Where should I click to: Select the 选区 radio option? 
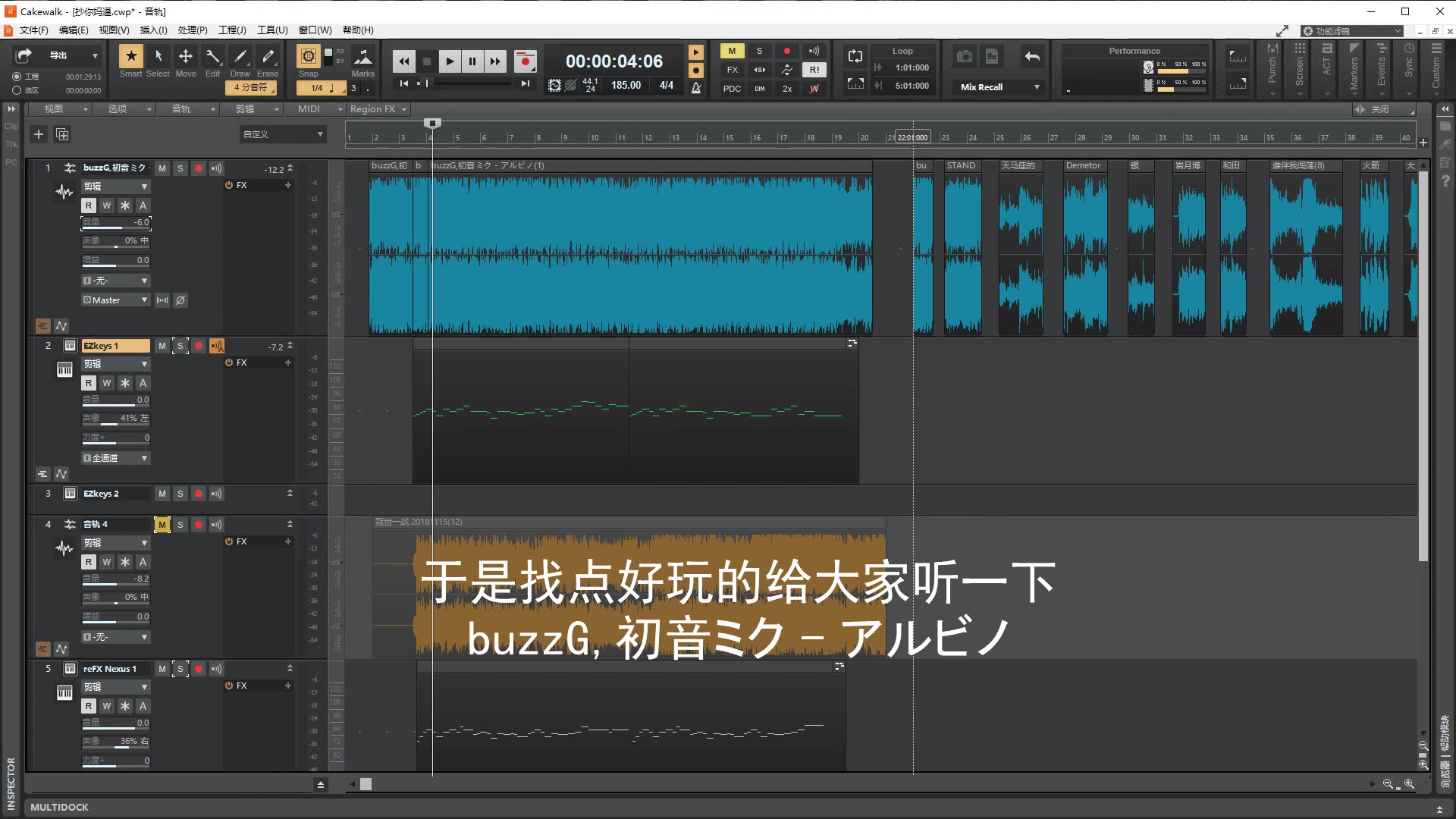17,90
